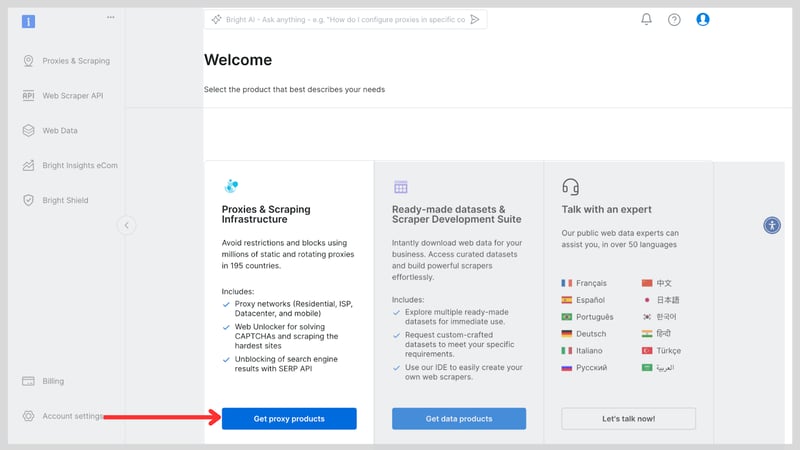
Task: Click Get data products button
Action: click(459, 418)
